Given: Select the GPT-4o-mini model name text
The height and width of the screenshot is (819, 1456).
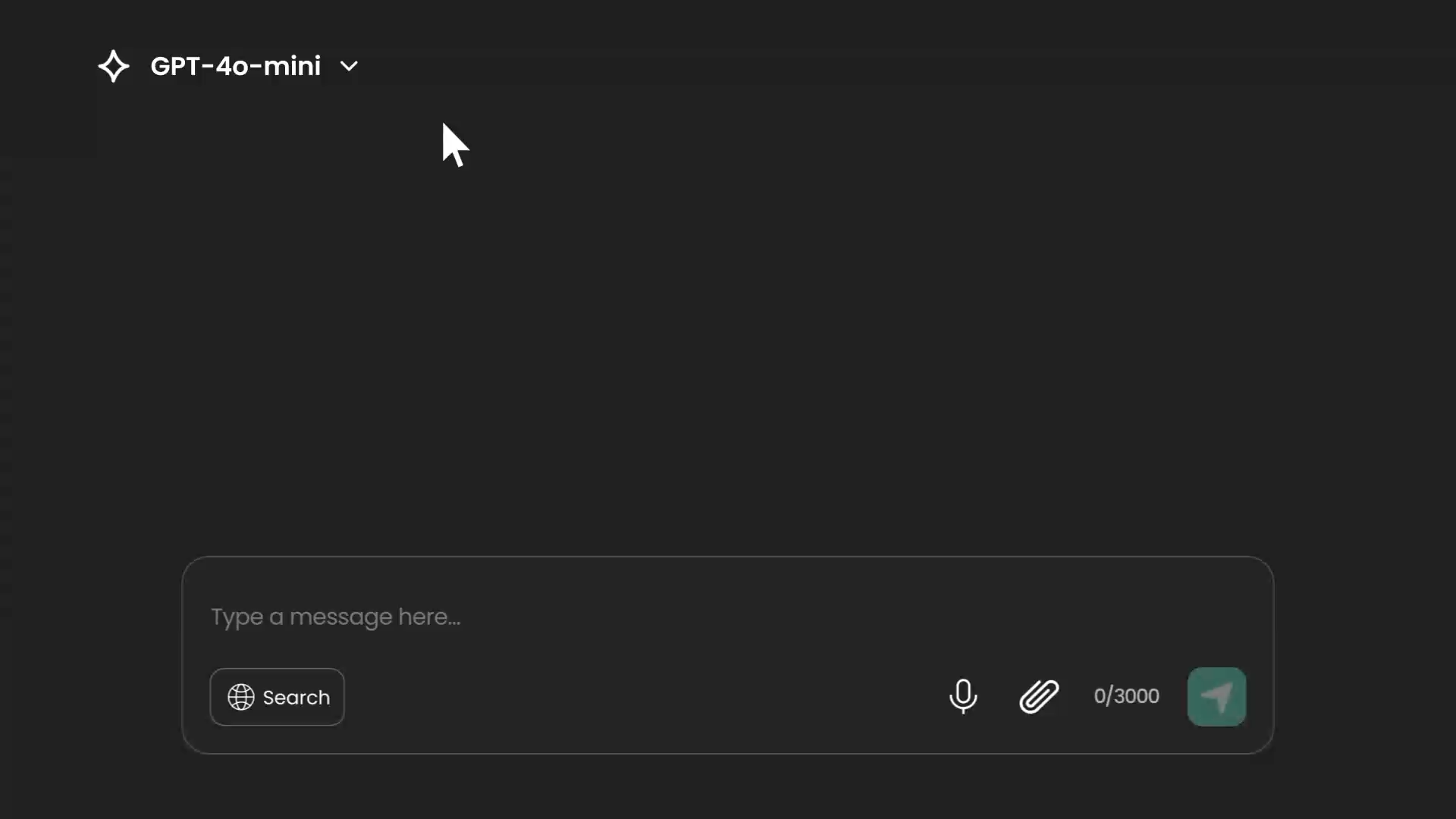Looking at the screenshot, I should pos(236,66).
